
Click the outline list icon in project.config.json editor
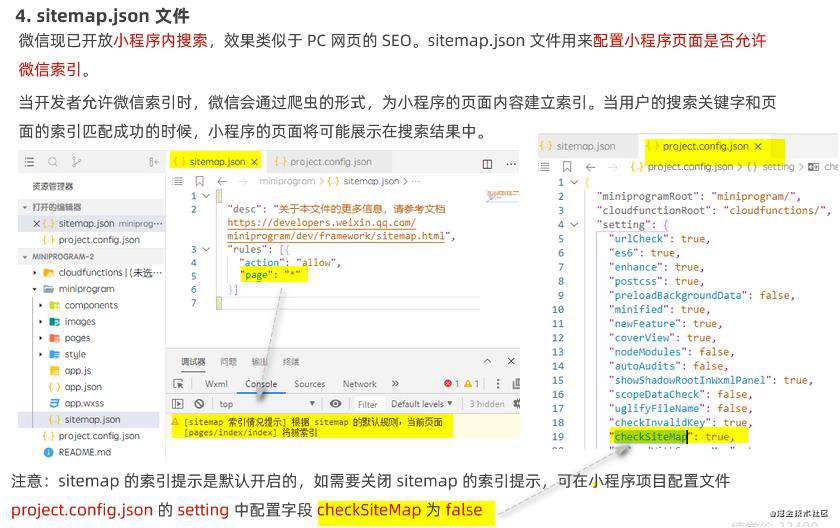point(544,167)
